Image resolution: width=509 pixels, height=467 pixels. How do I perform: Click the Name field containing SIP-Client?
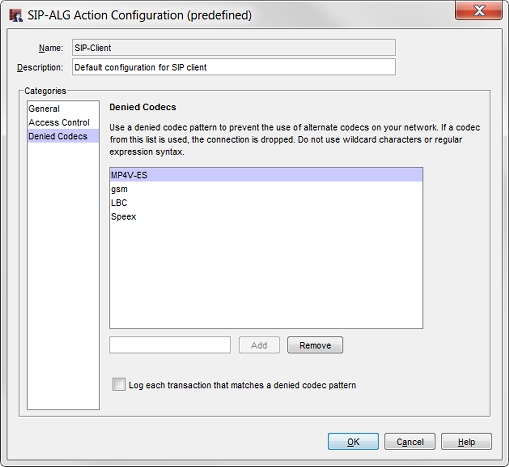(234, 48)
